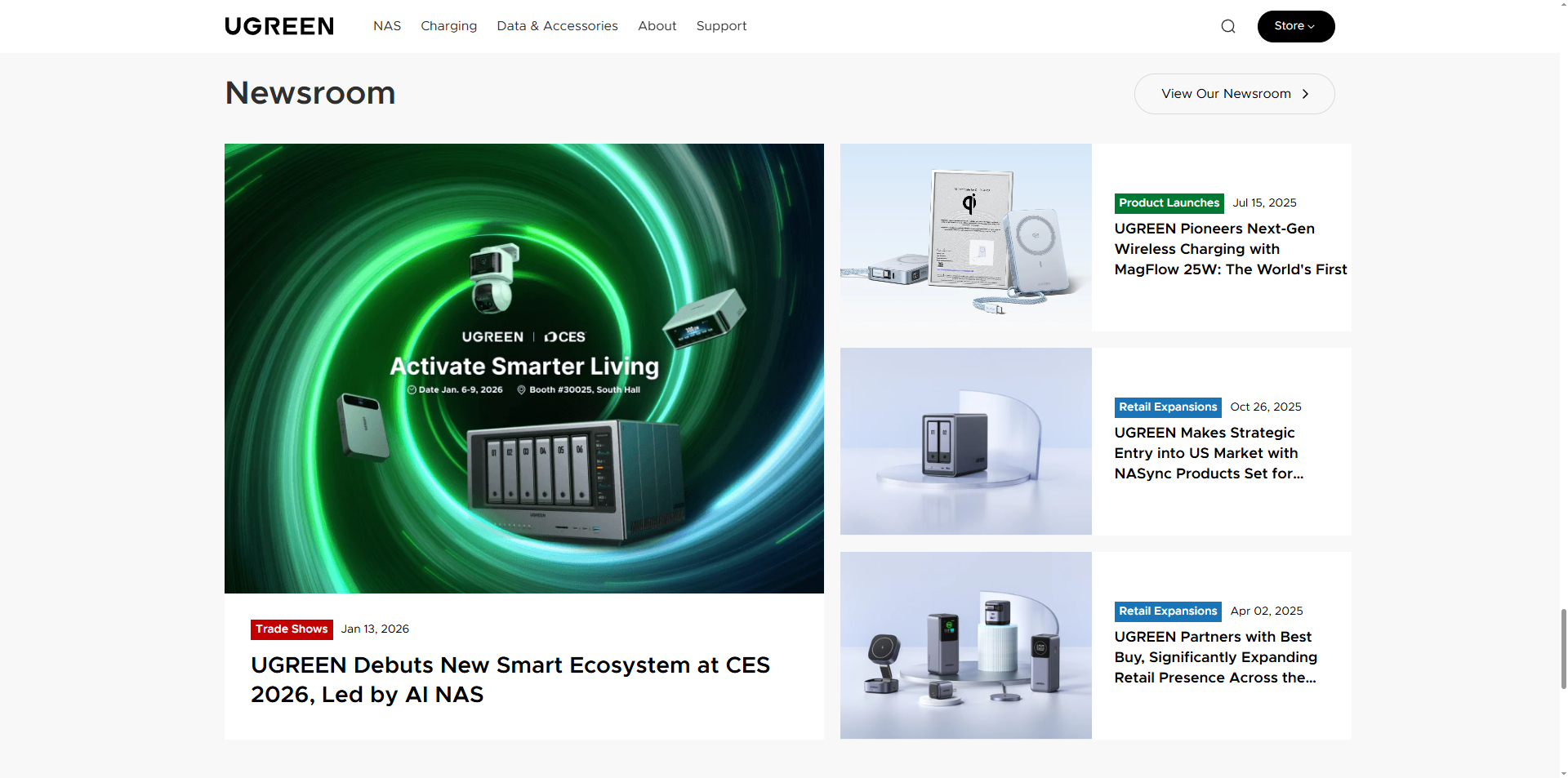This screenshot has height=778, width=1568.
Task: Open UGREEN Debuts New Smart Ecosystem article
Action: pyautogui.click(x=510, y=679)
